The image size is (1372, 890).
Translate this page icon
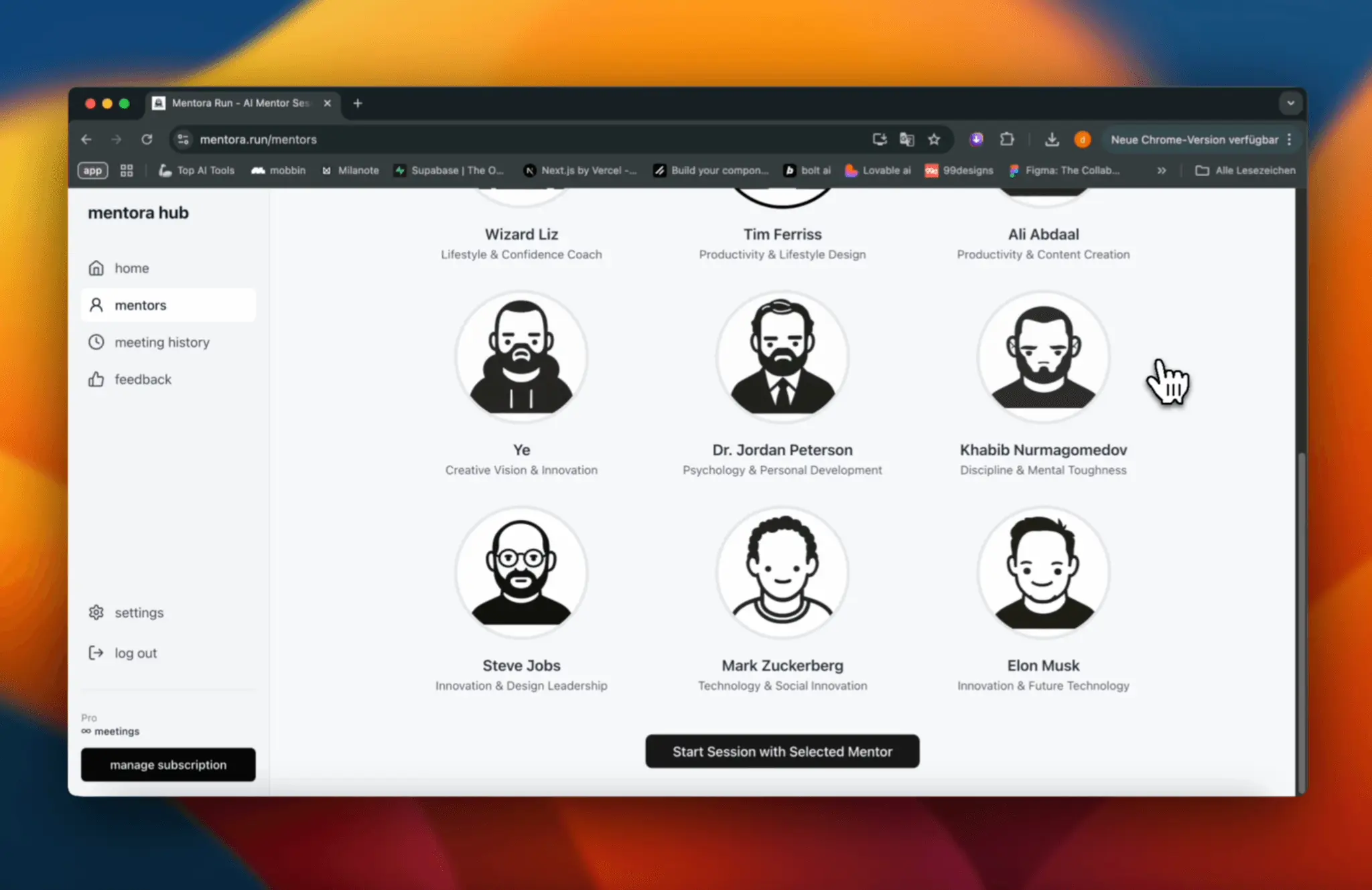click(907, 139)
